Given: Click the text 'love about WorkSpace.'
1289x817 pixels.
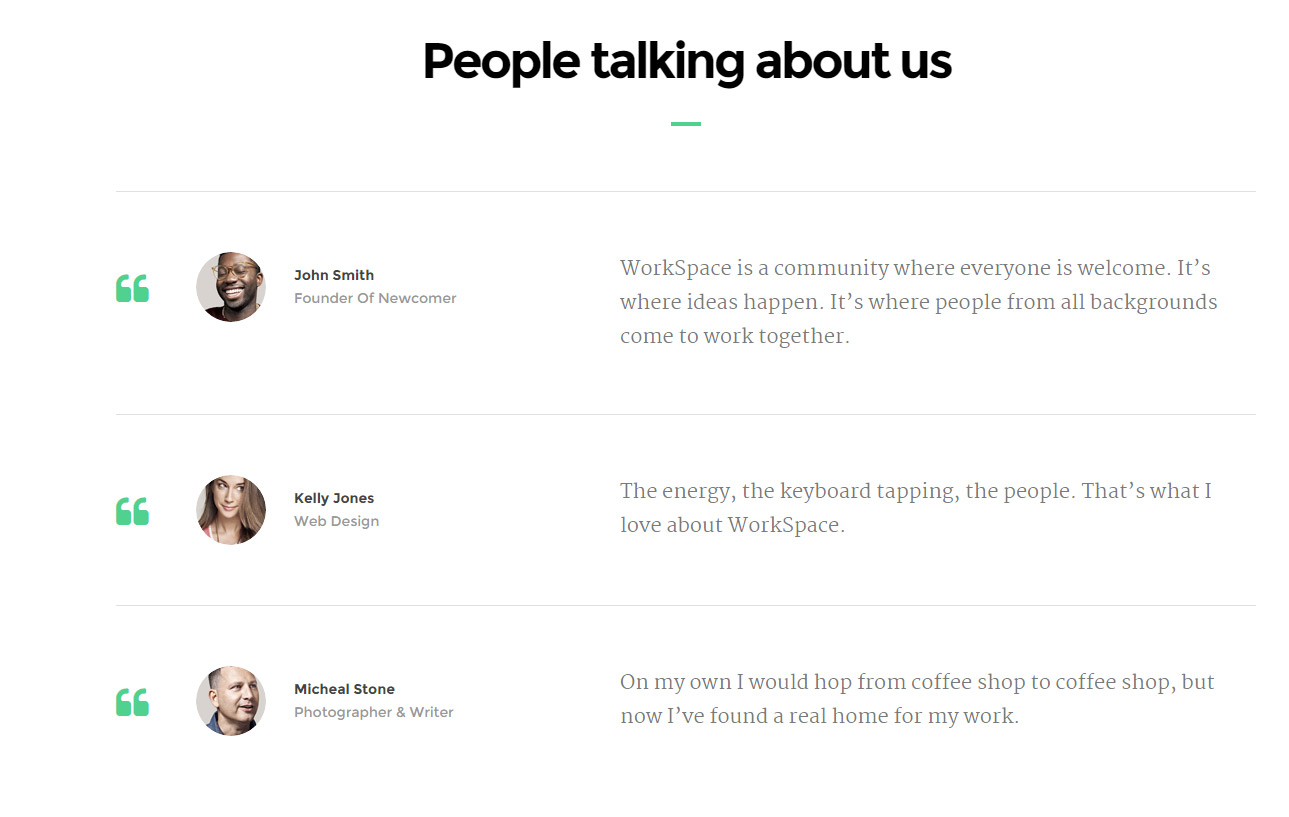Looking at the screenshot, I should click(732, 525).
